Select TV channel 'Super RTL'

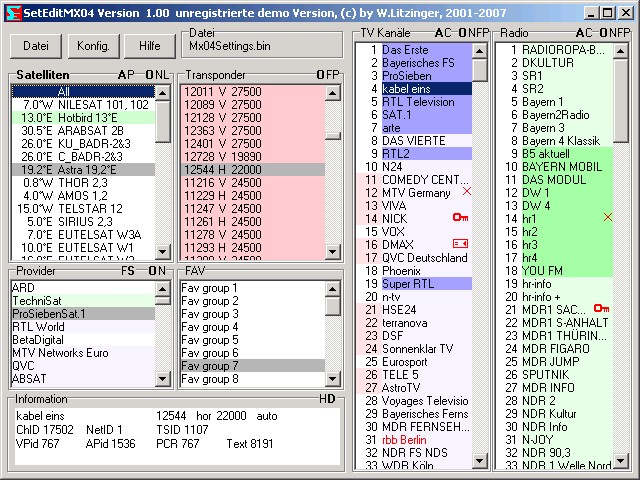(414, 284)
